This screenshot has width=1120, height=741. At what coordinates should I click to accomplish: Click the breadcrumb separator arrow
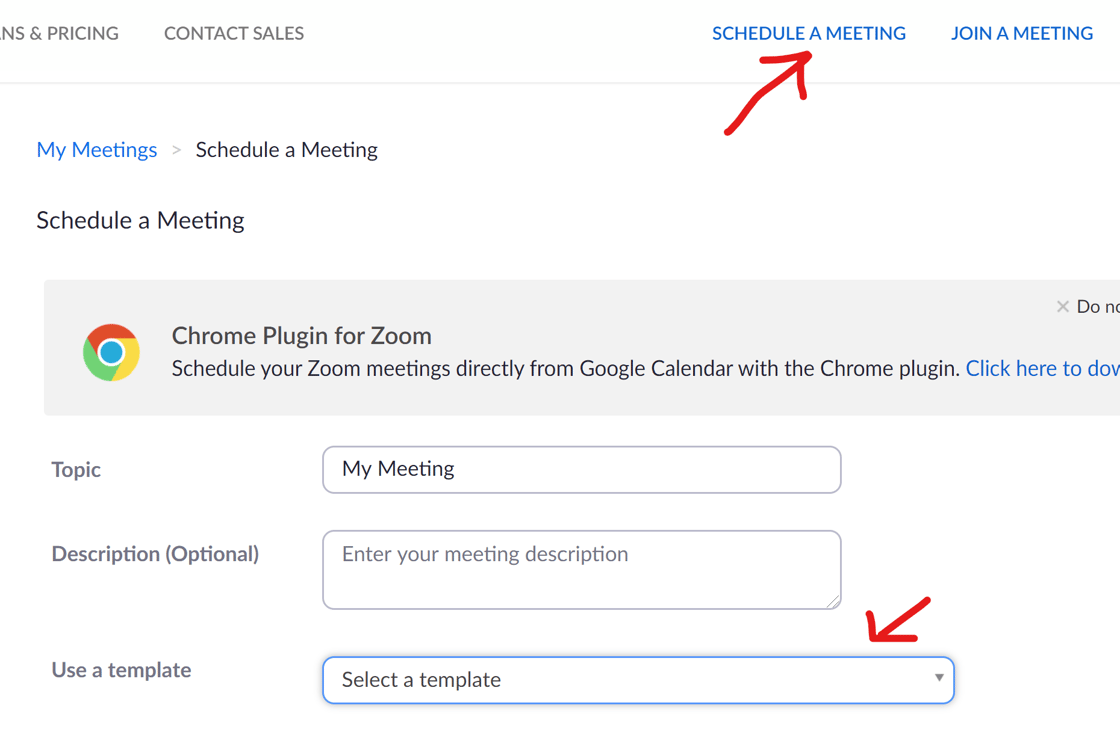coord(176,150)
